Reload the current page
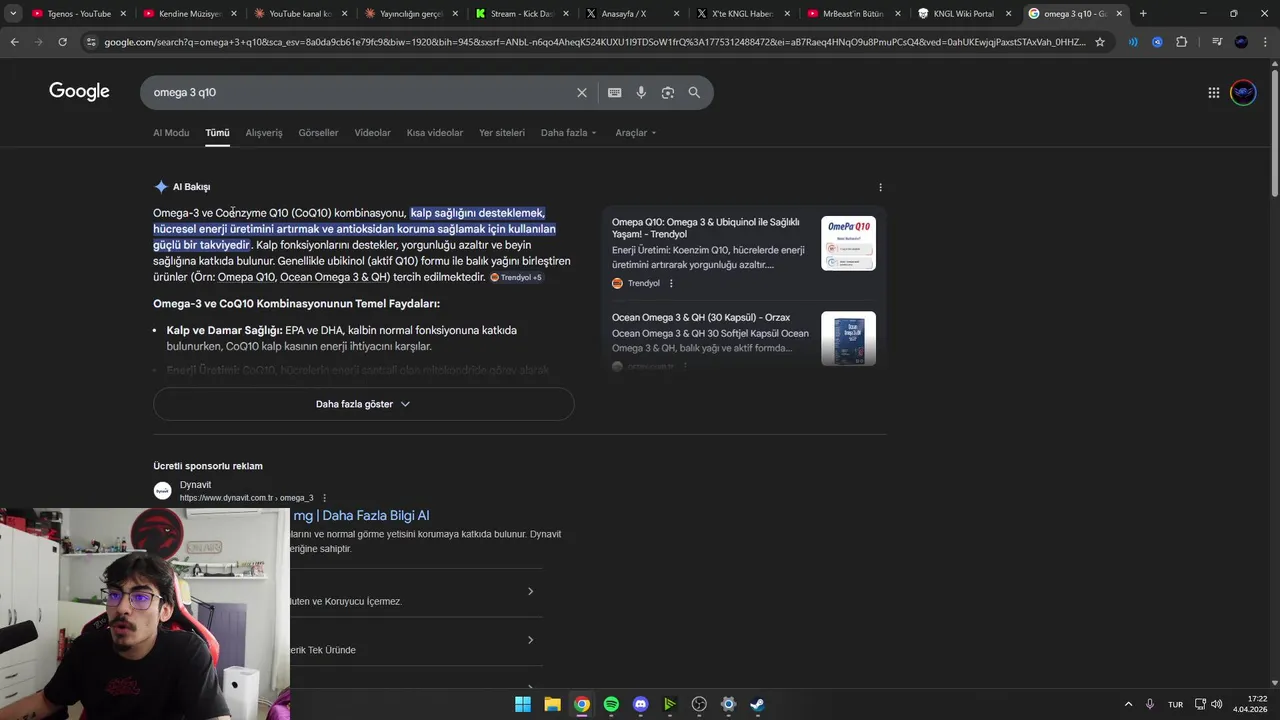This screenshot has height=720, width=1280. point(62,42)
